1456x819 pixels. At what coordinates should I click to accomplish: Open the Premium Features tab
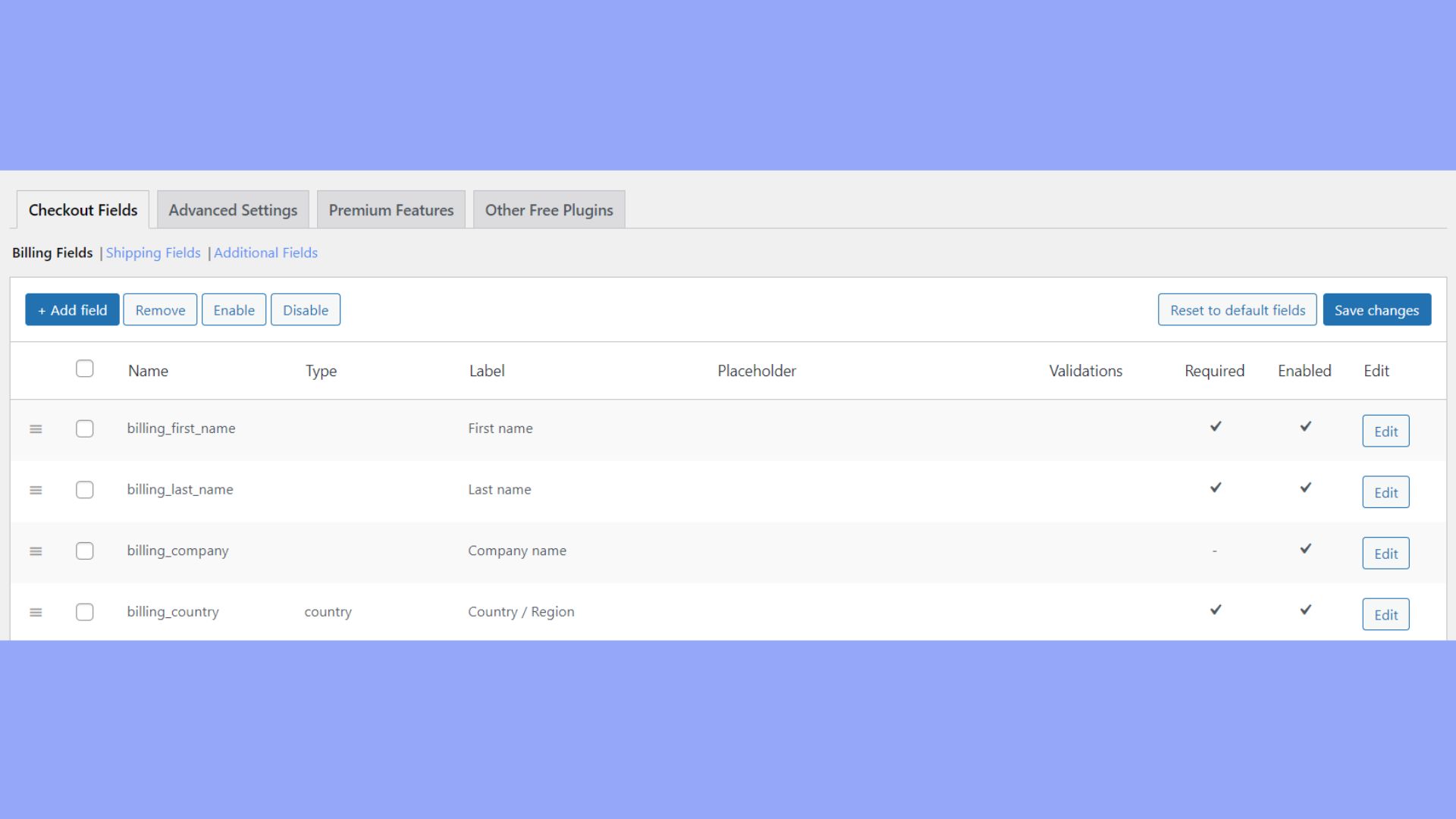coord(391,210)
